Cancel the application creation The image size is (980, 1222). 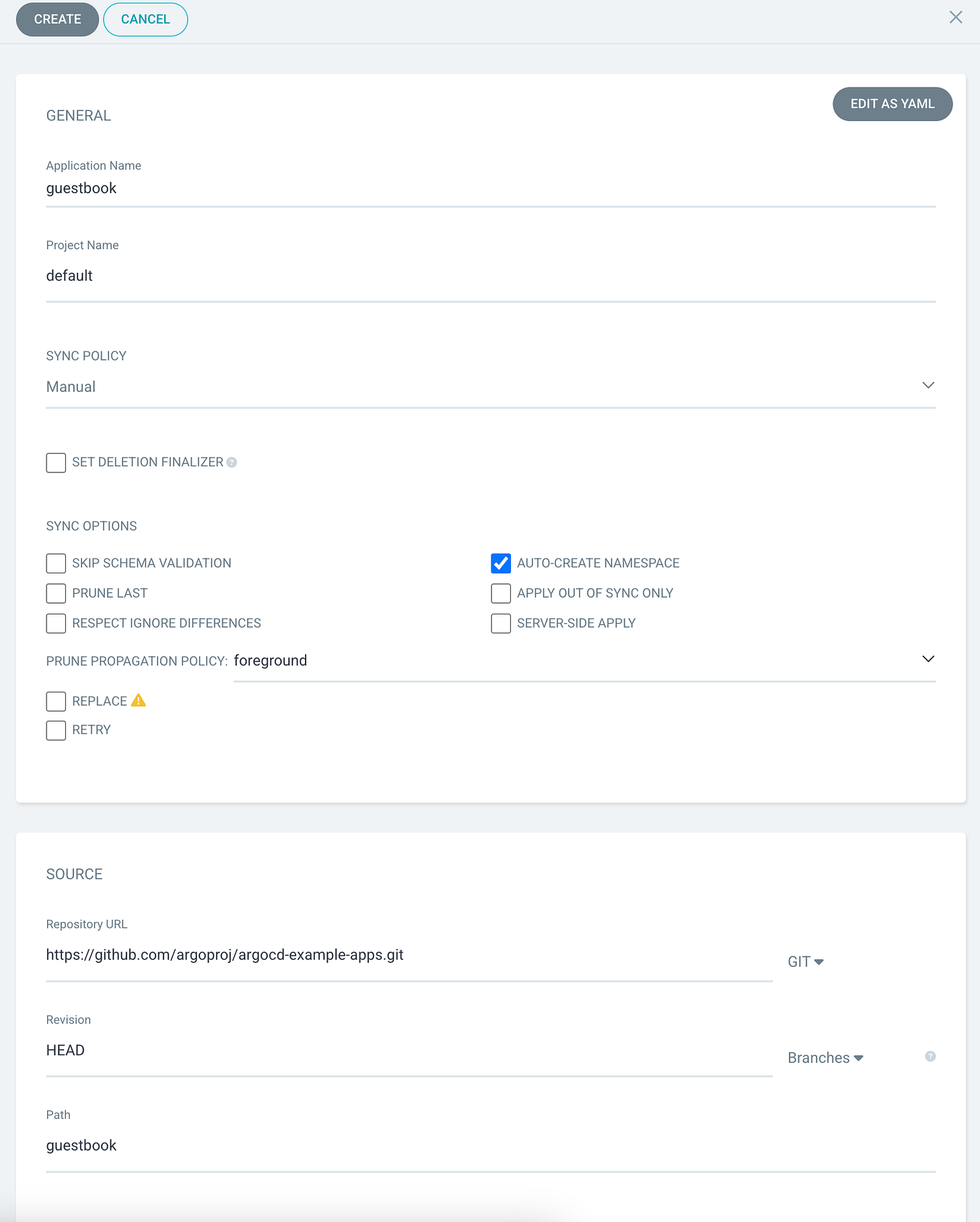pyautogui.click(x=145, y=20)
